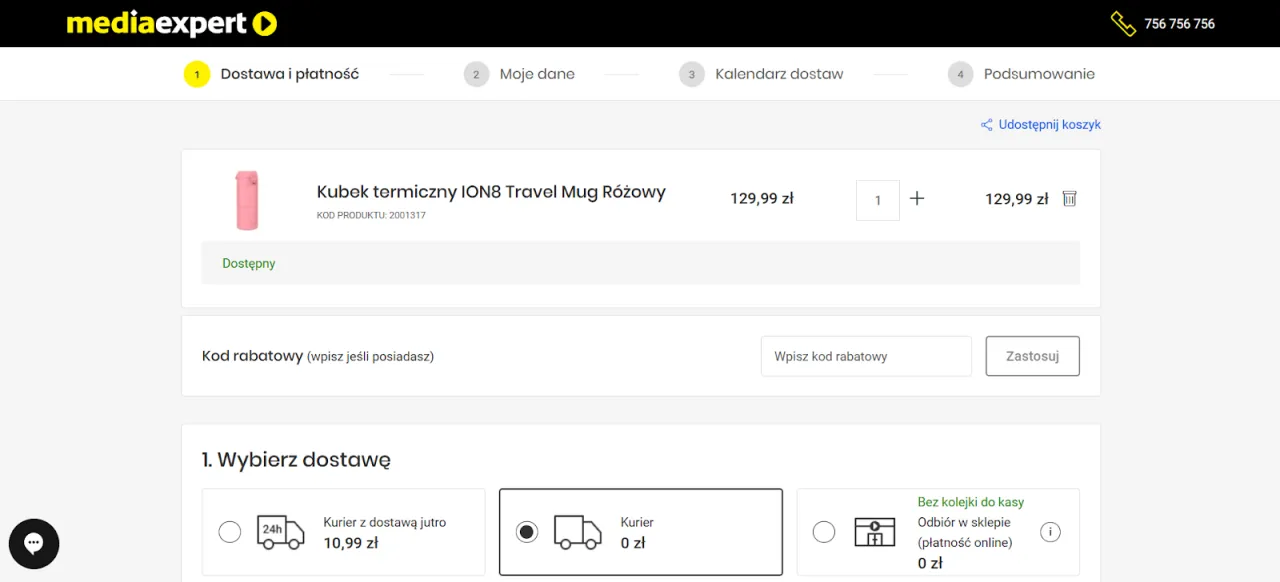Choose Odbiór w sklepie radio option
Viewport: 1280px width, 582px height.
click(x=824, y=532)
